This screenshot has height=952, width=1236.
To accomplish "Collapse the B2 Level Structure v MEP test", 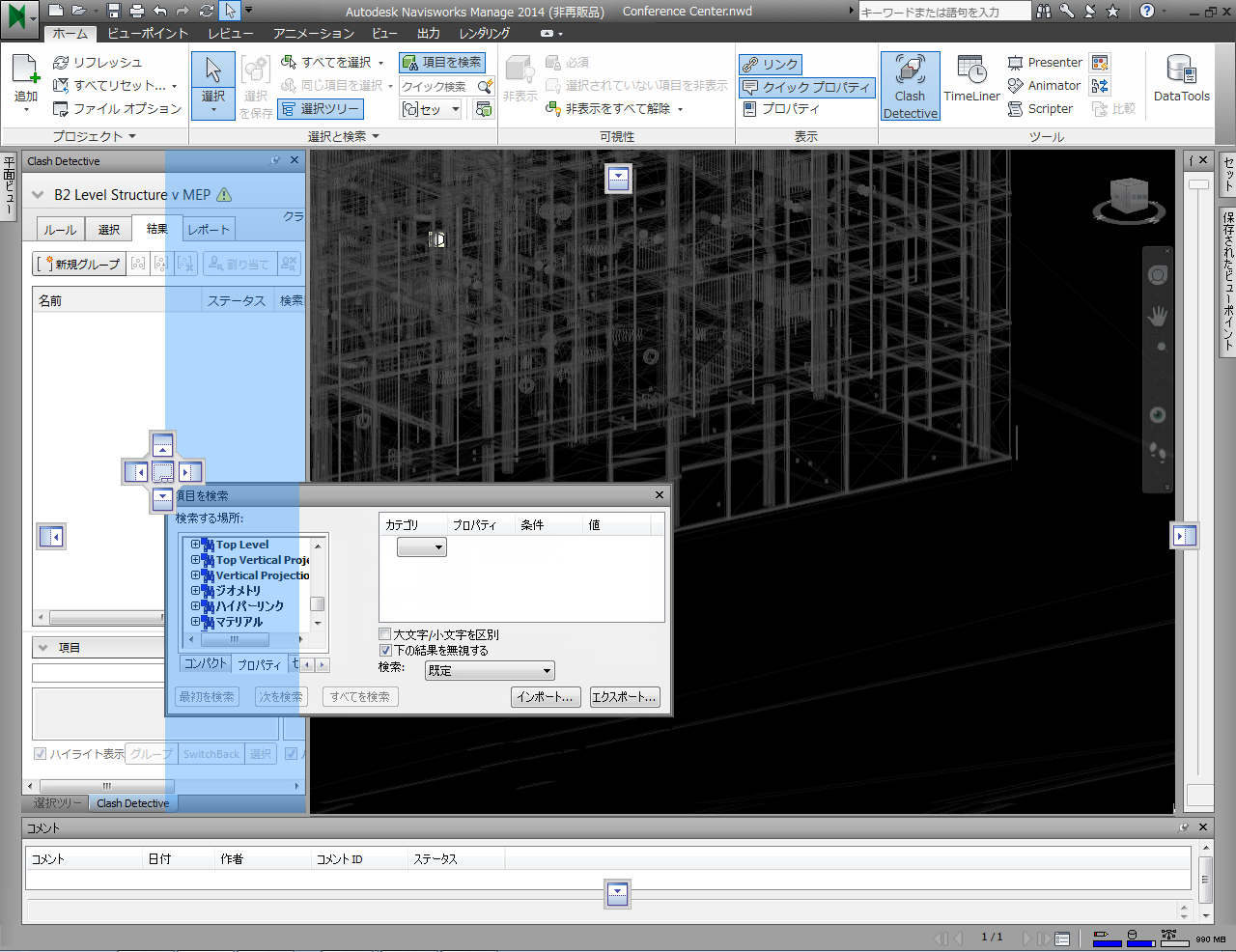I will click(38, 195).
